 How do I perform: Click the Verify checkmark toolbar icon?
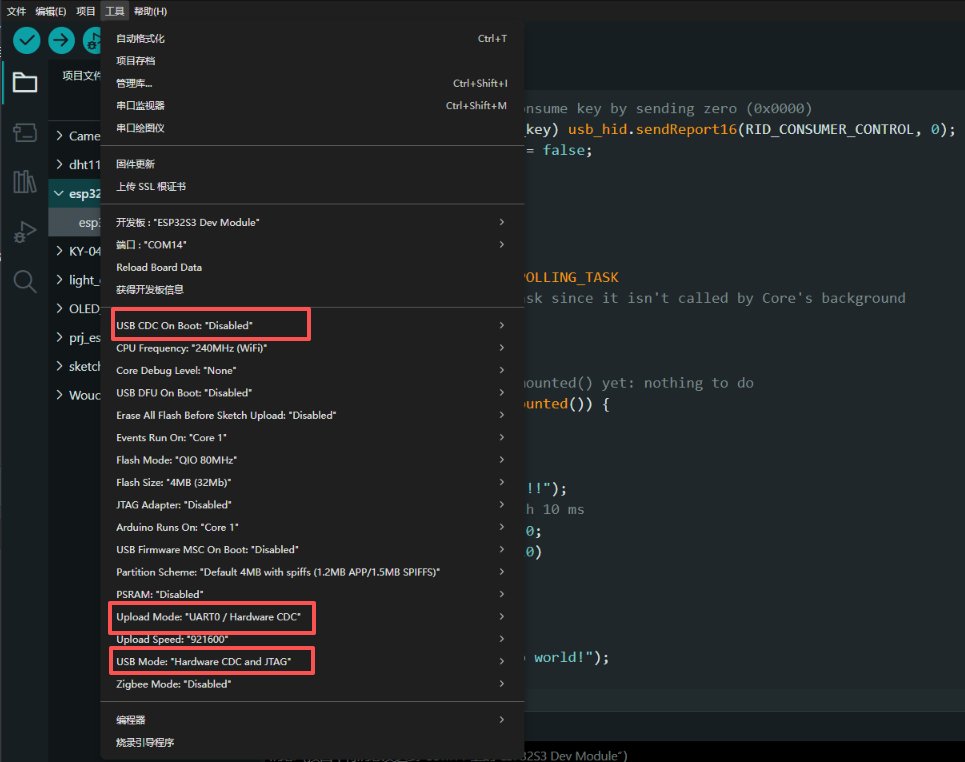point(26,40)
